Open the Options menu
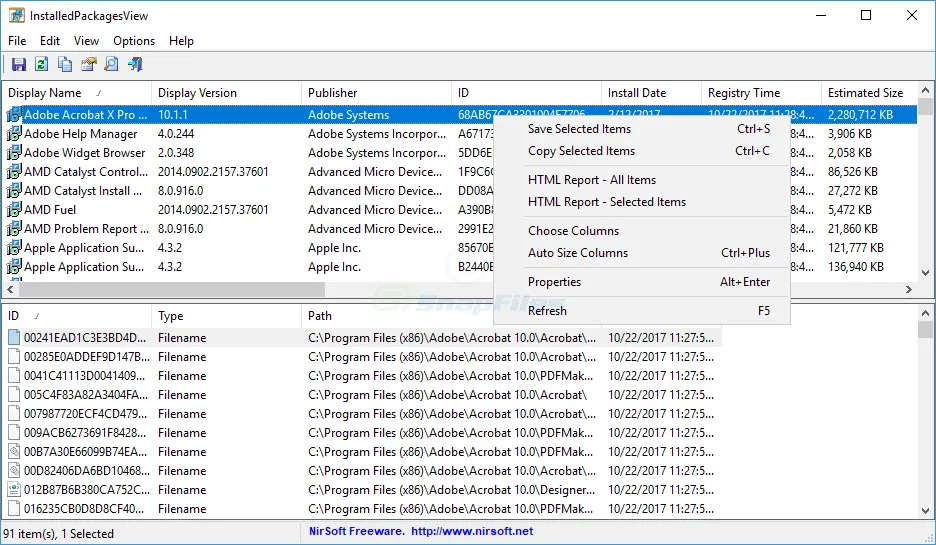 (134, 41)
